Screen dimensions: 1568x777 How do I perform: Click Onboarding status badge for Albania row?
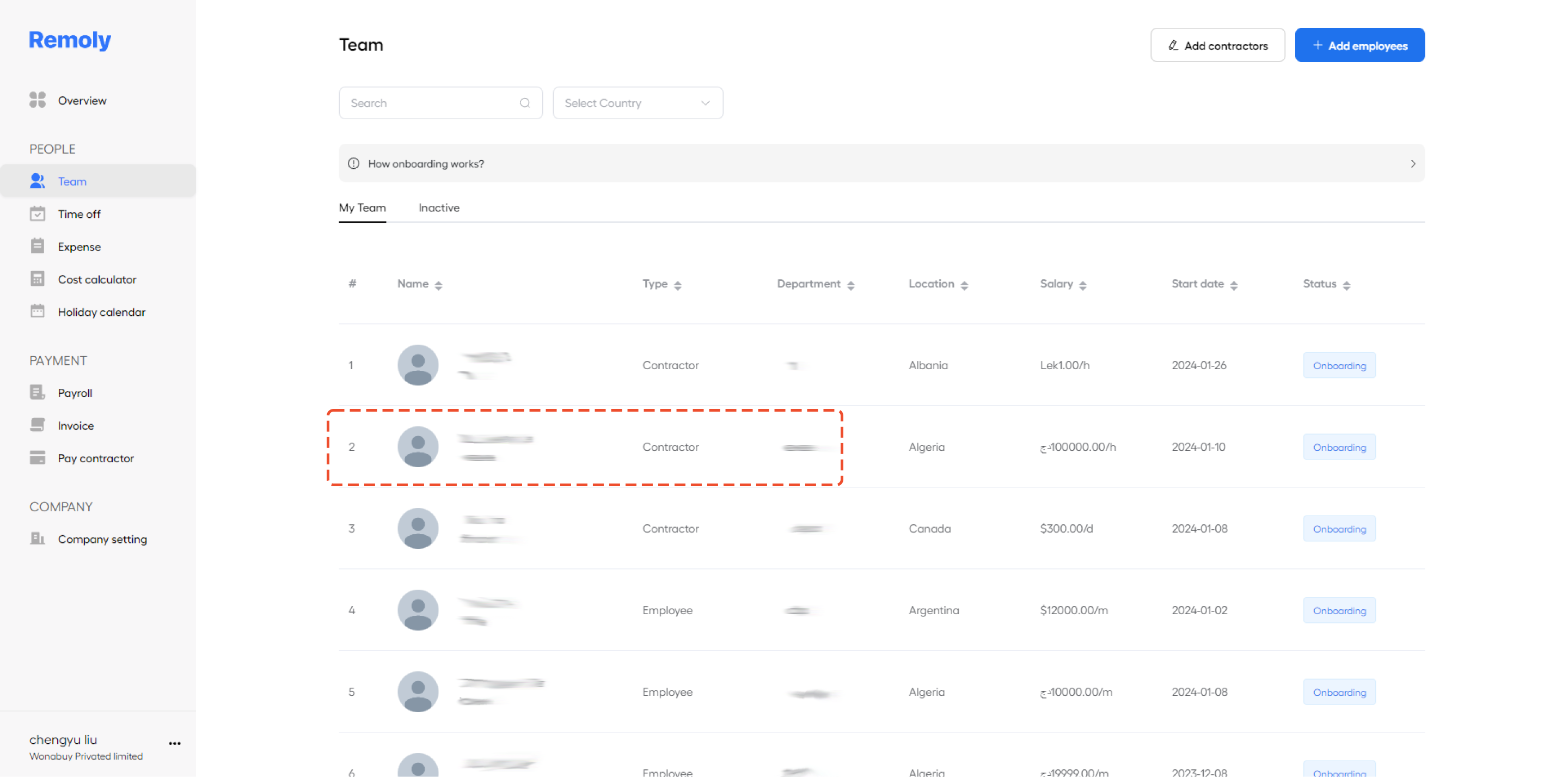(1339, 365)
